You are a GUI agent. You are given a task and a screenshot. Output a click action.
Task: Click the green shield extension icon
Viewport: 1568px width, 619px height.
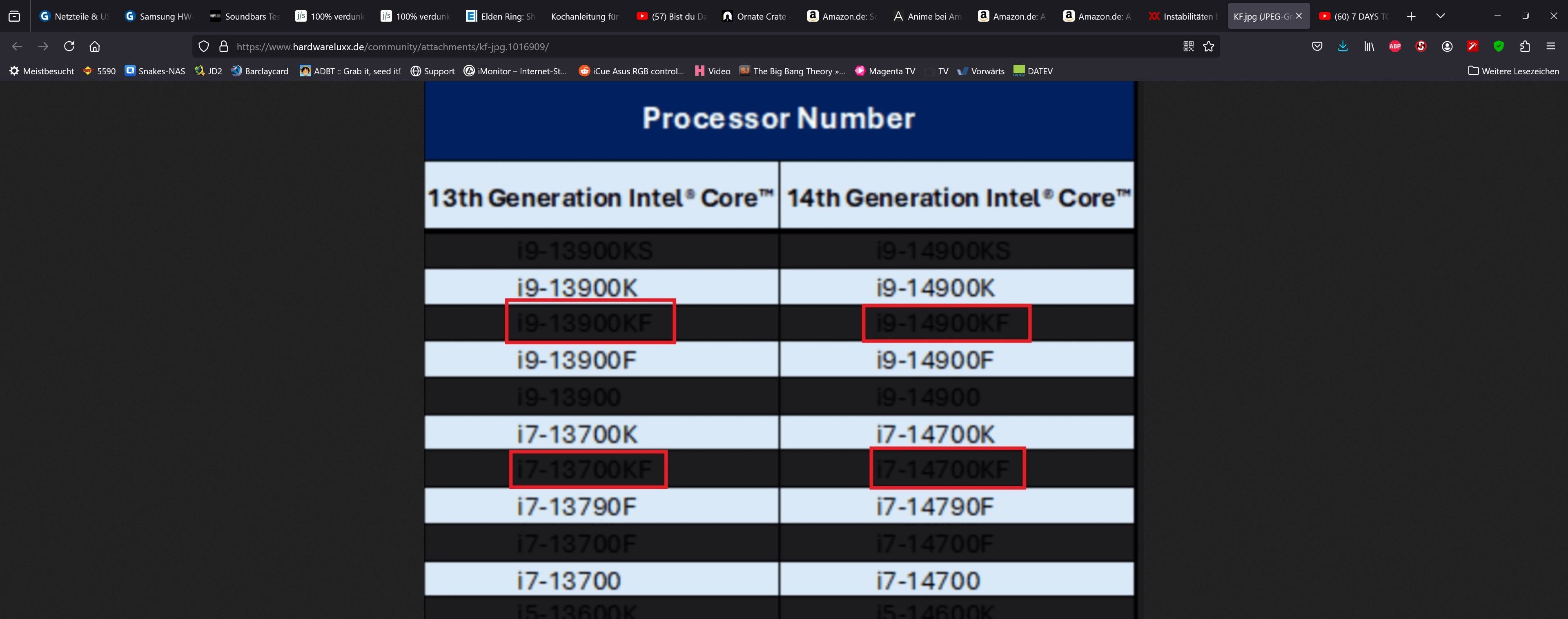click(1499, 46)
